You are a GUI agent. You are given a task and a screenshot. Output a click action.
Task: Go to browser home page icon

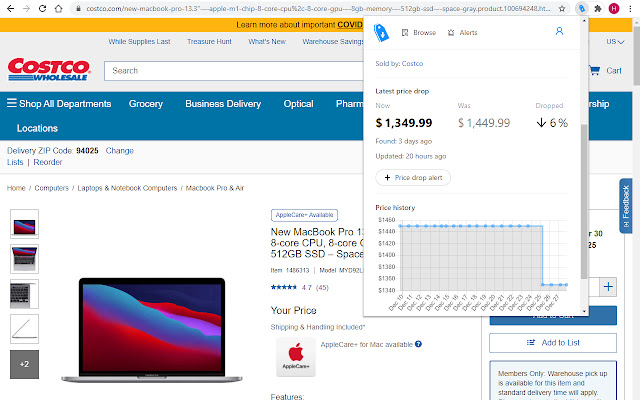[x=58, y=8]
